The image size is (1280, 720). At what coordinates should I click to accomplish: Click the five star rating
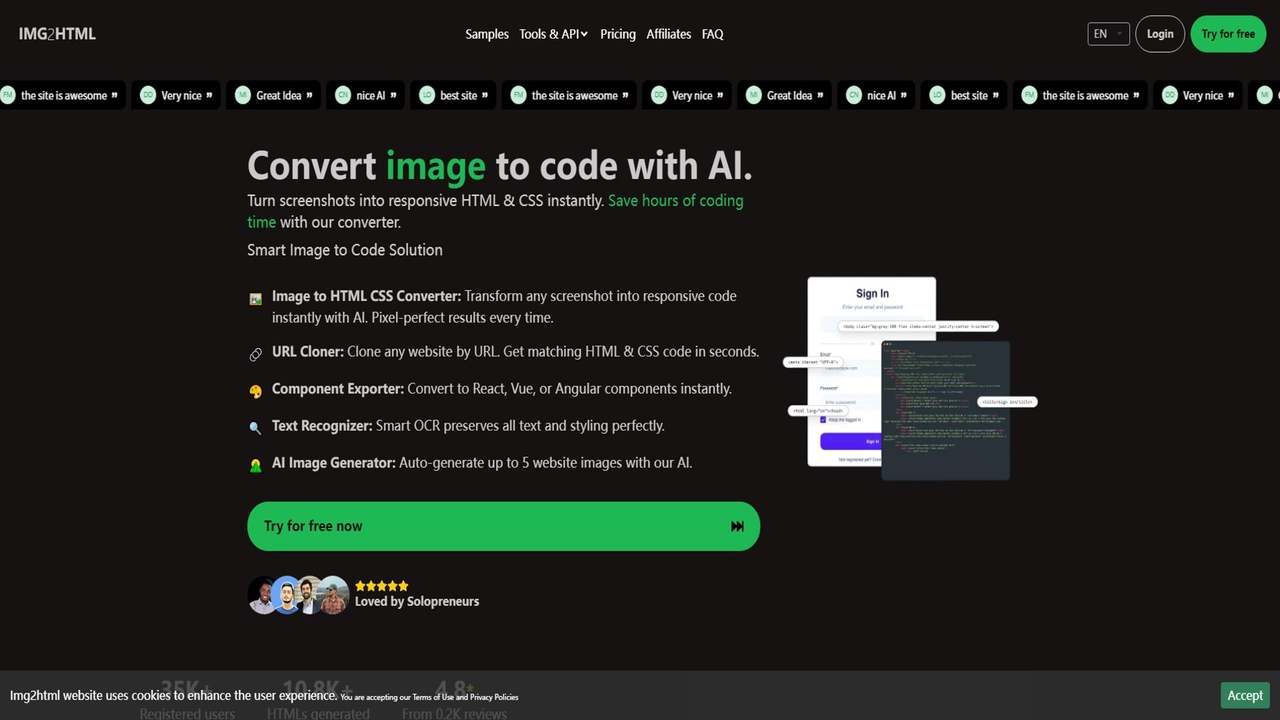[x=381, y=586]
